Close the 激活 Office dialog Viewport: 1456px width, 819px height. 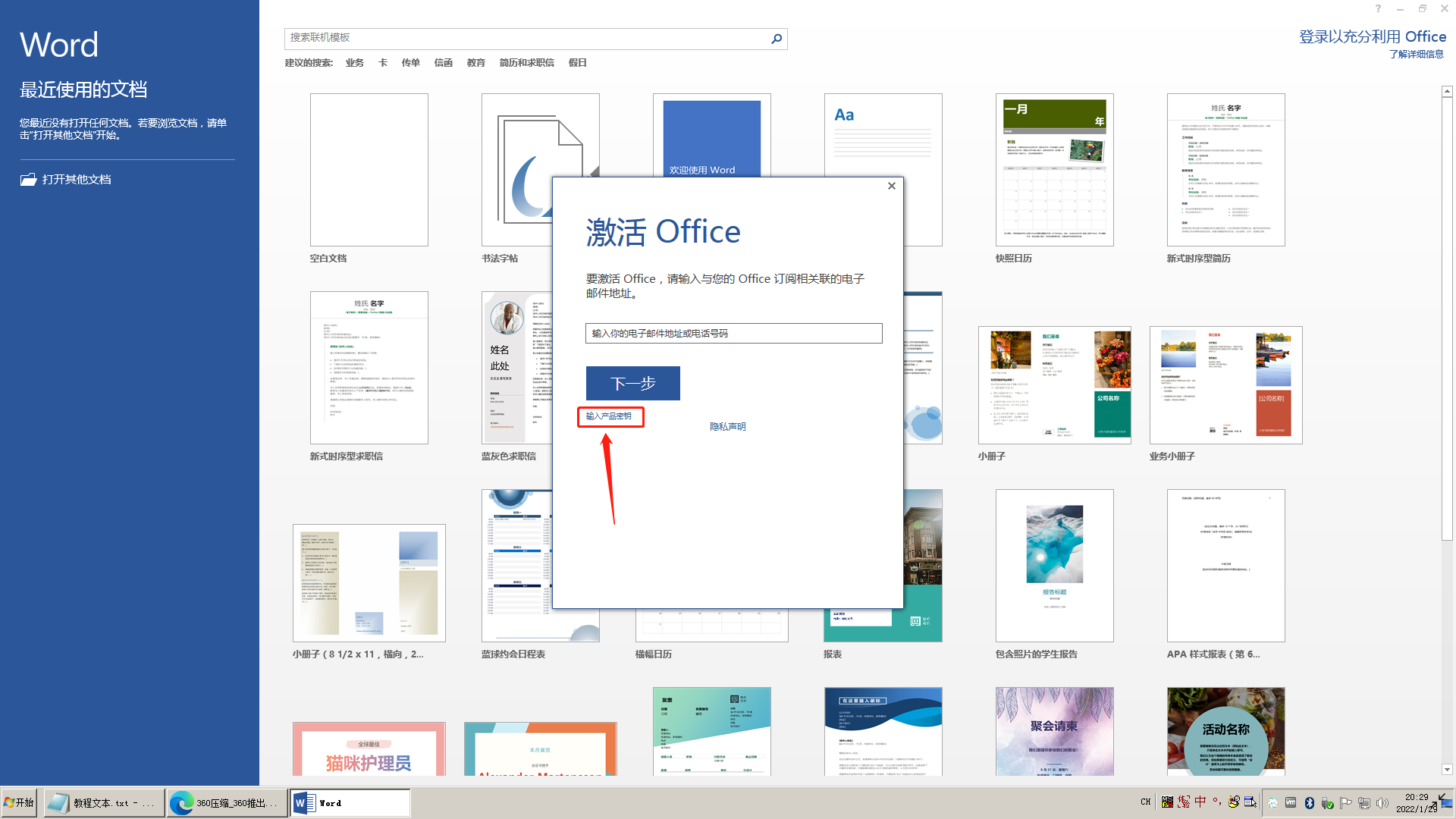[892, 186]
